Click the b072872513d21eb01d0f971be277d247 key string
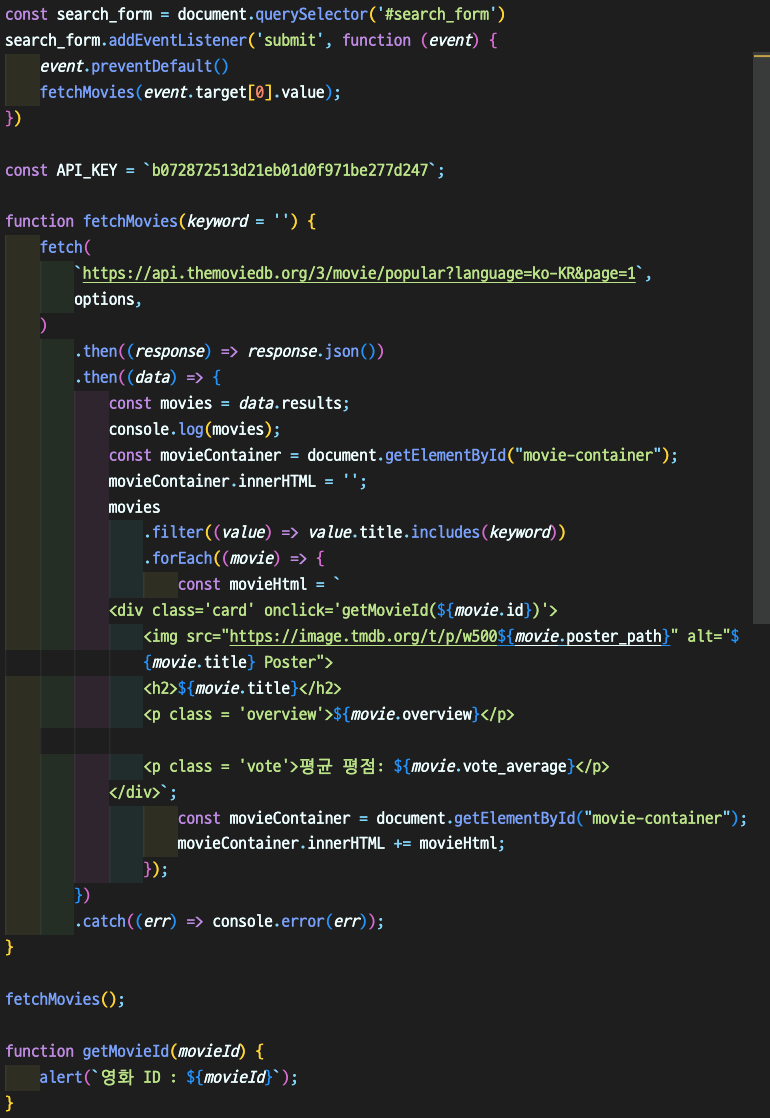This screenshot has height=1118, width=770. tap(289, 170)
